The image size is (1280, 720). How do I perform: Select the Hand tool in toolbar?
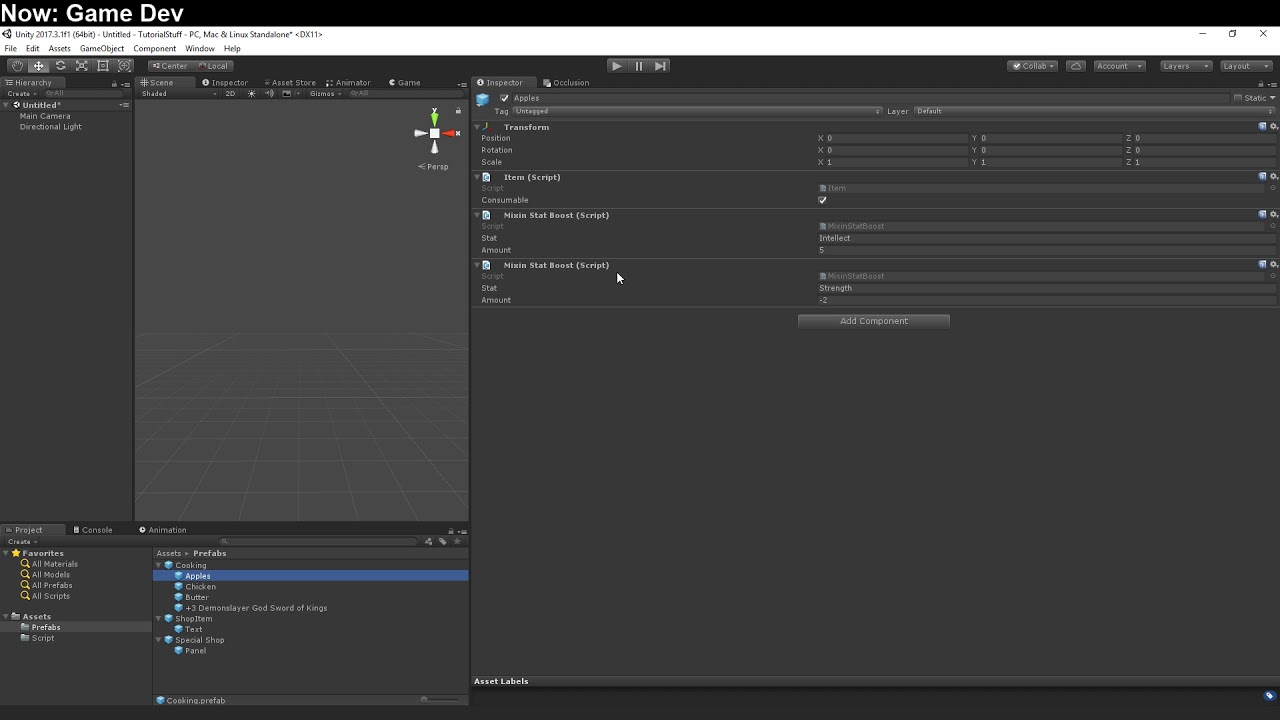pos(17,66)
